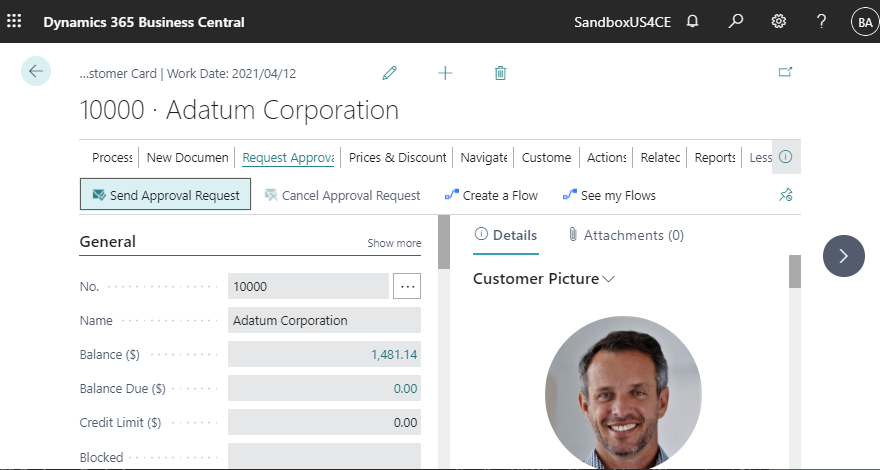The width and height of the screenshot is (880, 470).
Task: Click the Name field Adatum Corporation
Action: coord(324,320)
